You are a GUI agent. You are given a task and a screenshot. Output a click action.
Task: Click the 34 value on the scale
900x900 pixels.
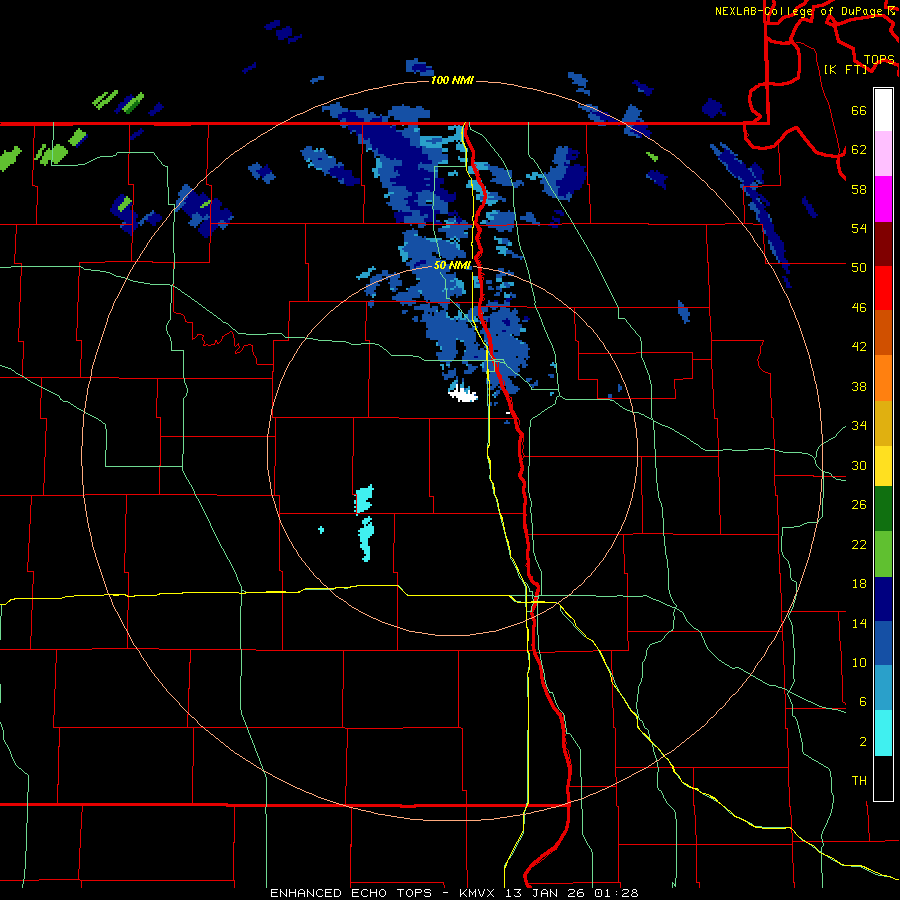tap(859, 425)
